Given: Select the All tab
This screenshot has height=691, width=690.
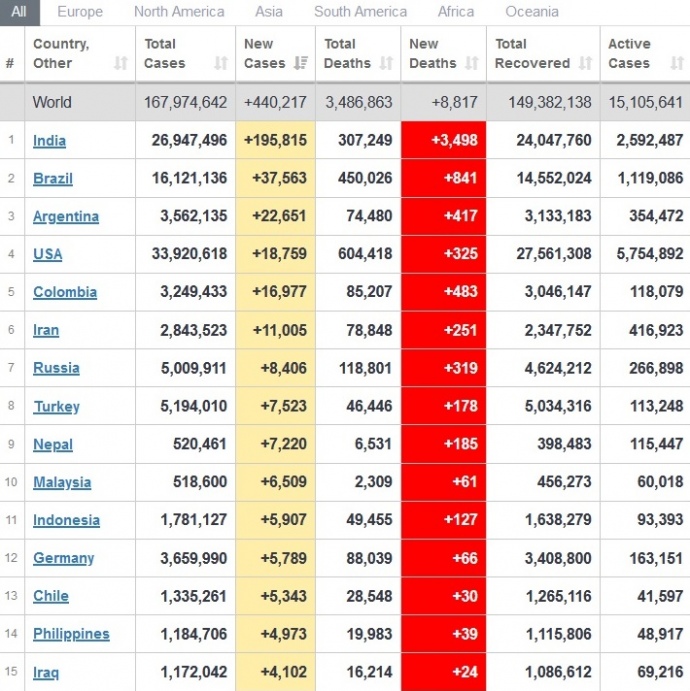Looking at the screenshot, I should click(x=20, y=12).
